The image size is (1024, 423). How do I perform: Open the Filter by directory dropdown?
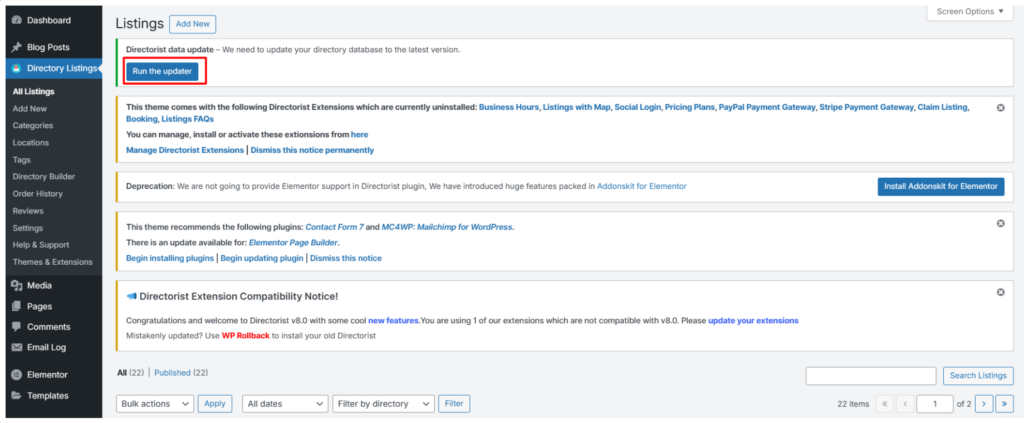click(x=383, y=404)
